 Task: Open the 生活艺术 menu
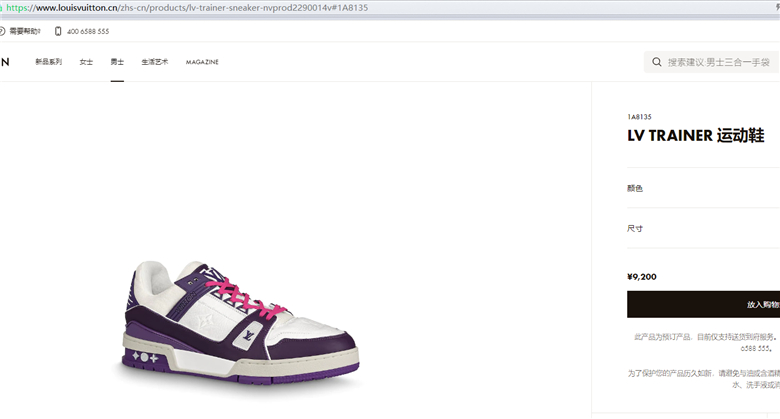click(x=155, y=62)
